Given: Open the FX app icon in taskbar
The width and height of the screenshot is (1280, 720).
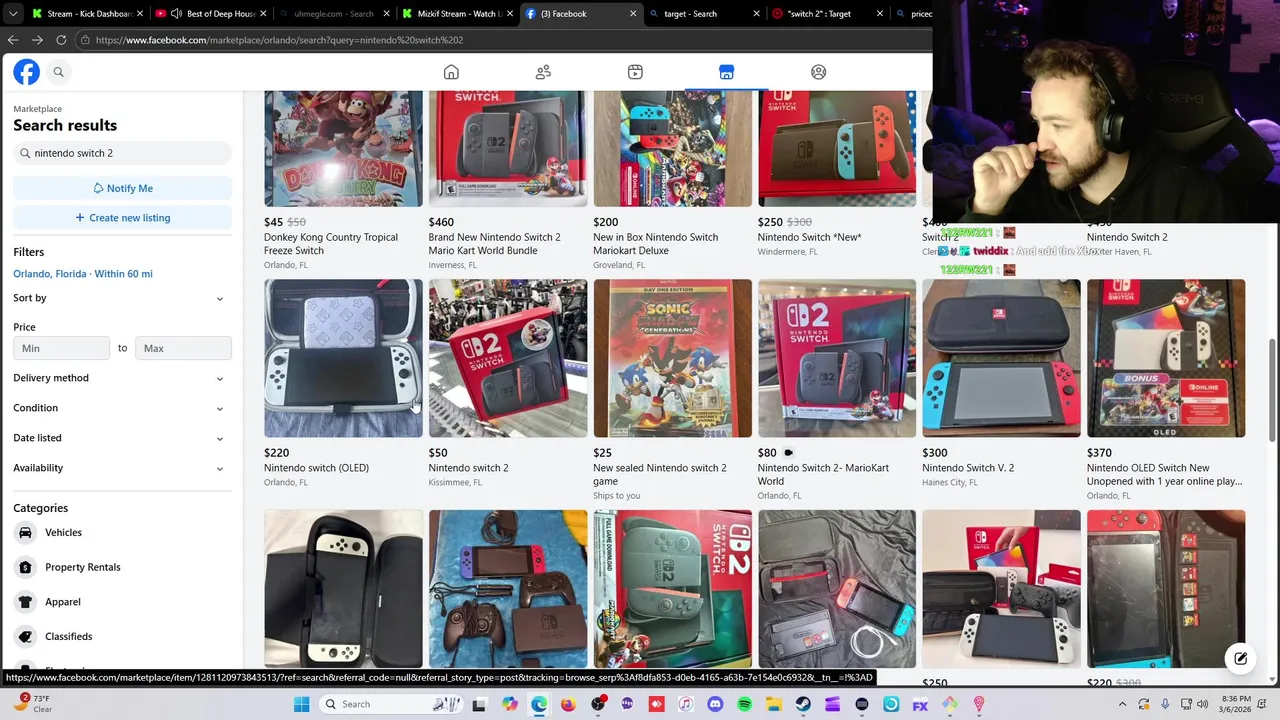Looking at the screenshot, I should [920, 704].
